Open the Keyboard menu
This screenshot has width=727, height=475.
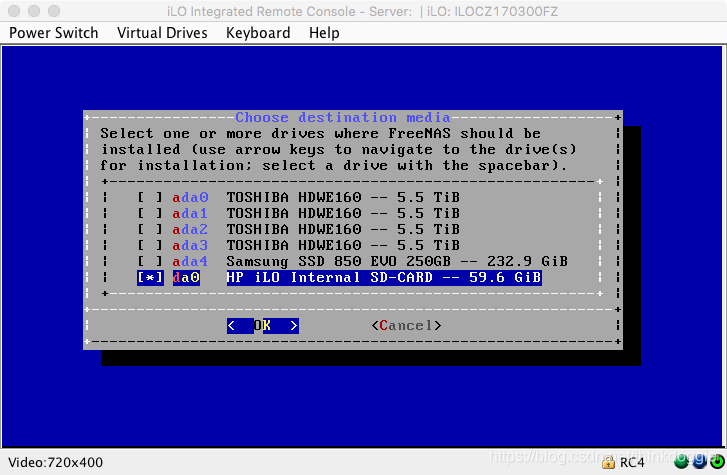258,33
